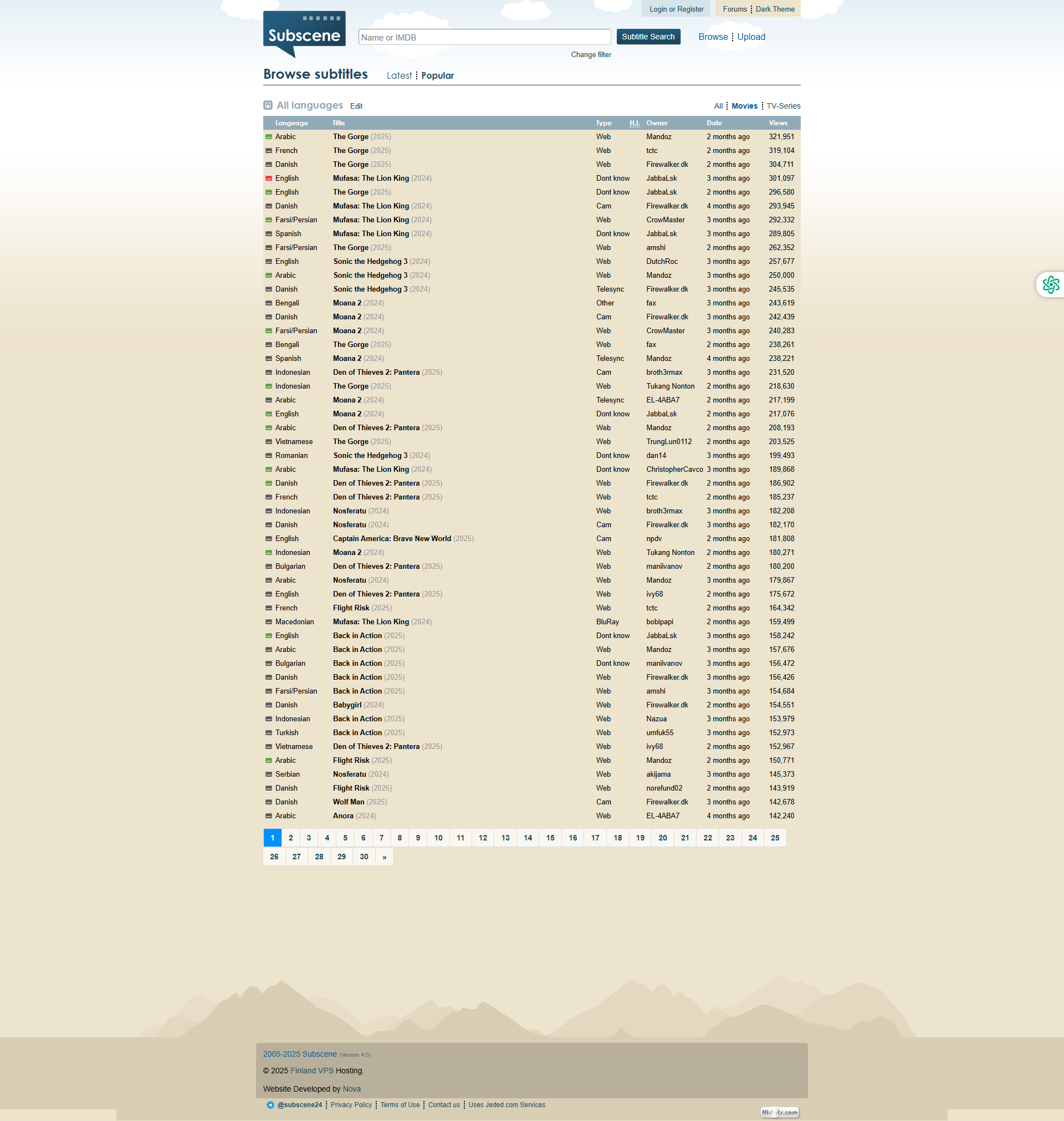Go to page 10
The height and width of the screenshot is (1121, 1064).
pos(438,838)
